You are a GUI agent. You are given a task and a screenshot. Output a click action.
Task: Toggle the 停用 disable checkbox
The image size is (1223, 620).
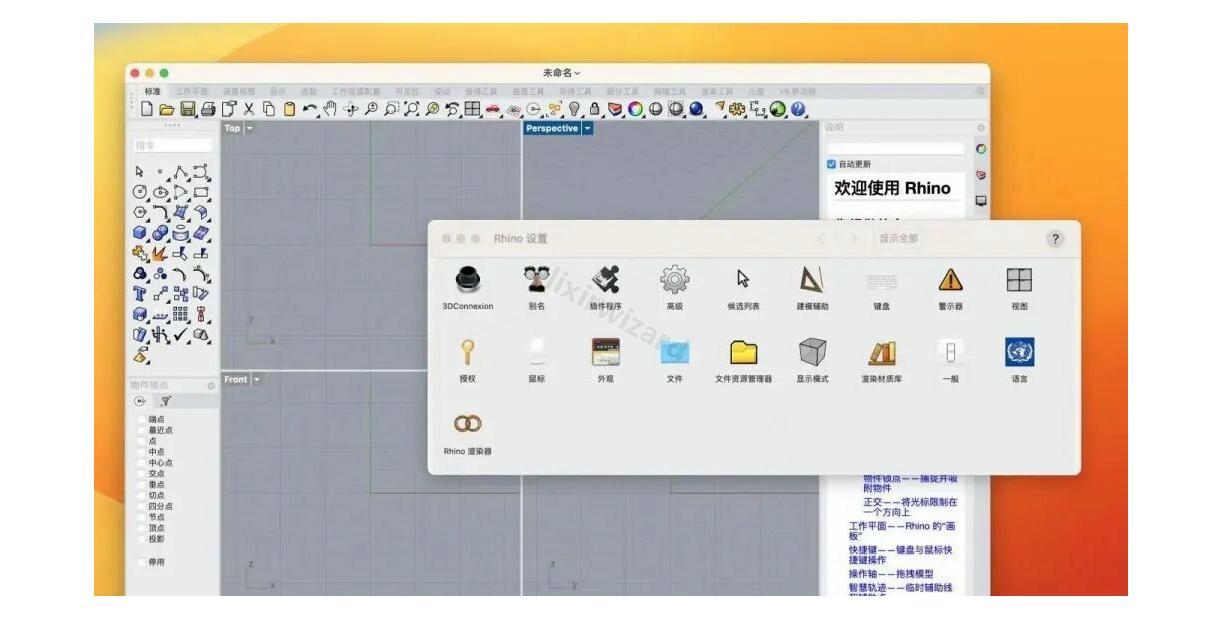pos(142,562)
